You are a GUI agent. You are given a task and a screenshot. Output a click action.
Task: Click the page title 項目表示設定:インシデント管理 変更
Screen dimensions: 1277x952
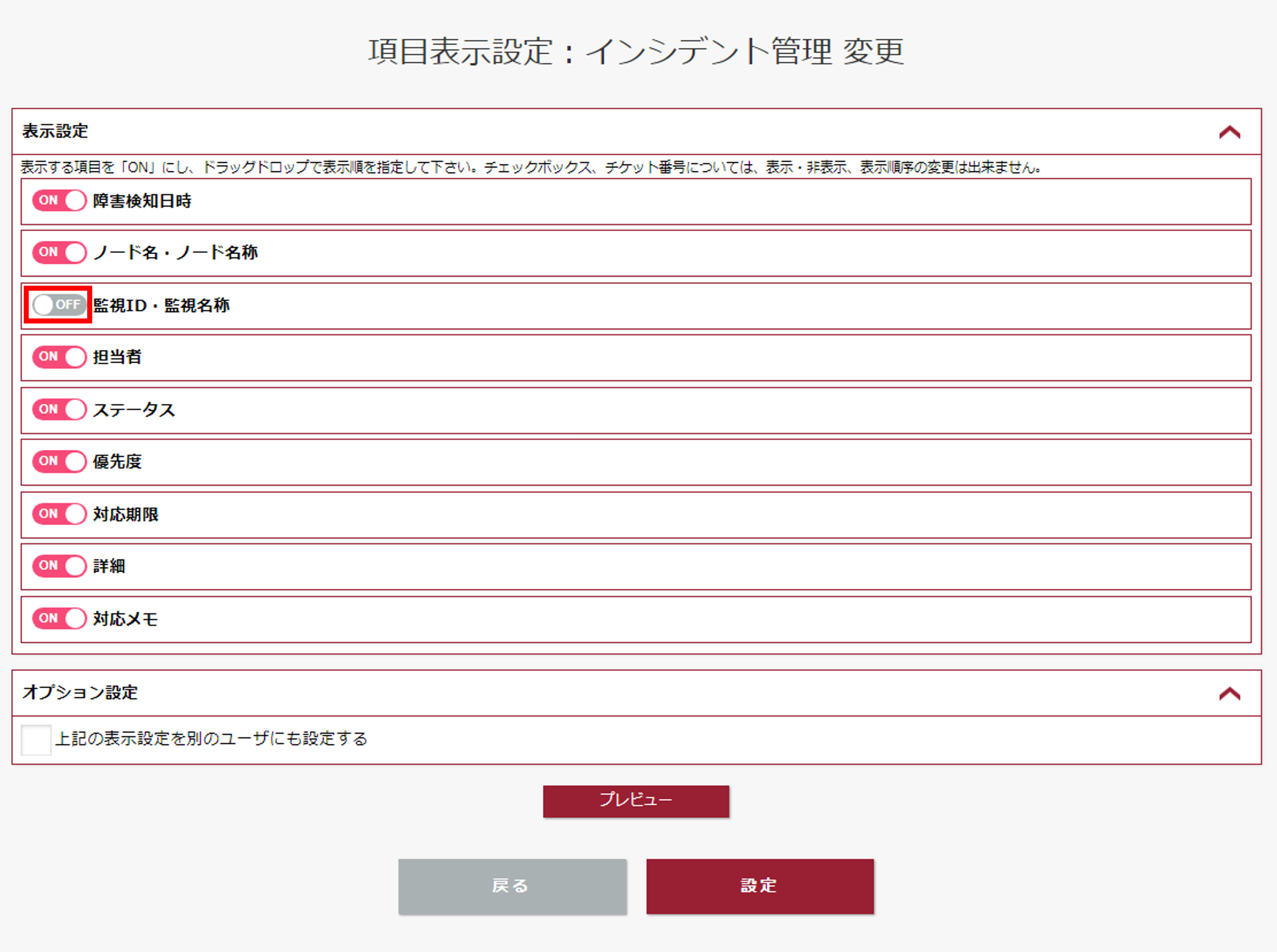click(636, 52)
